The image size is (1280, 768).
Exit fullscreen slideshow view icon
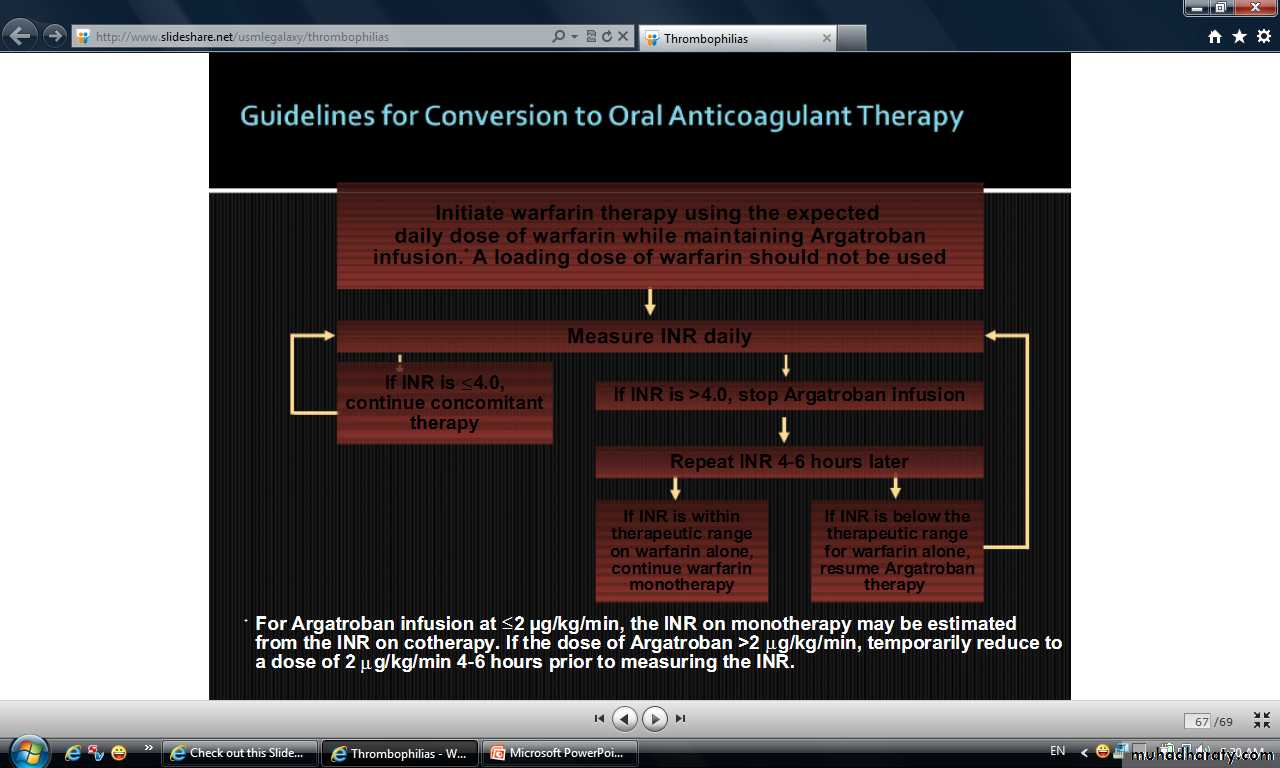tap(1262, 720)
